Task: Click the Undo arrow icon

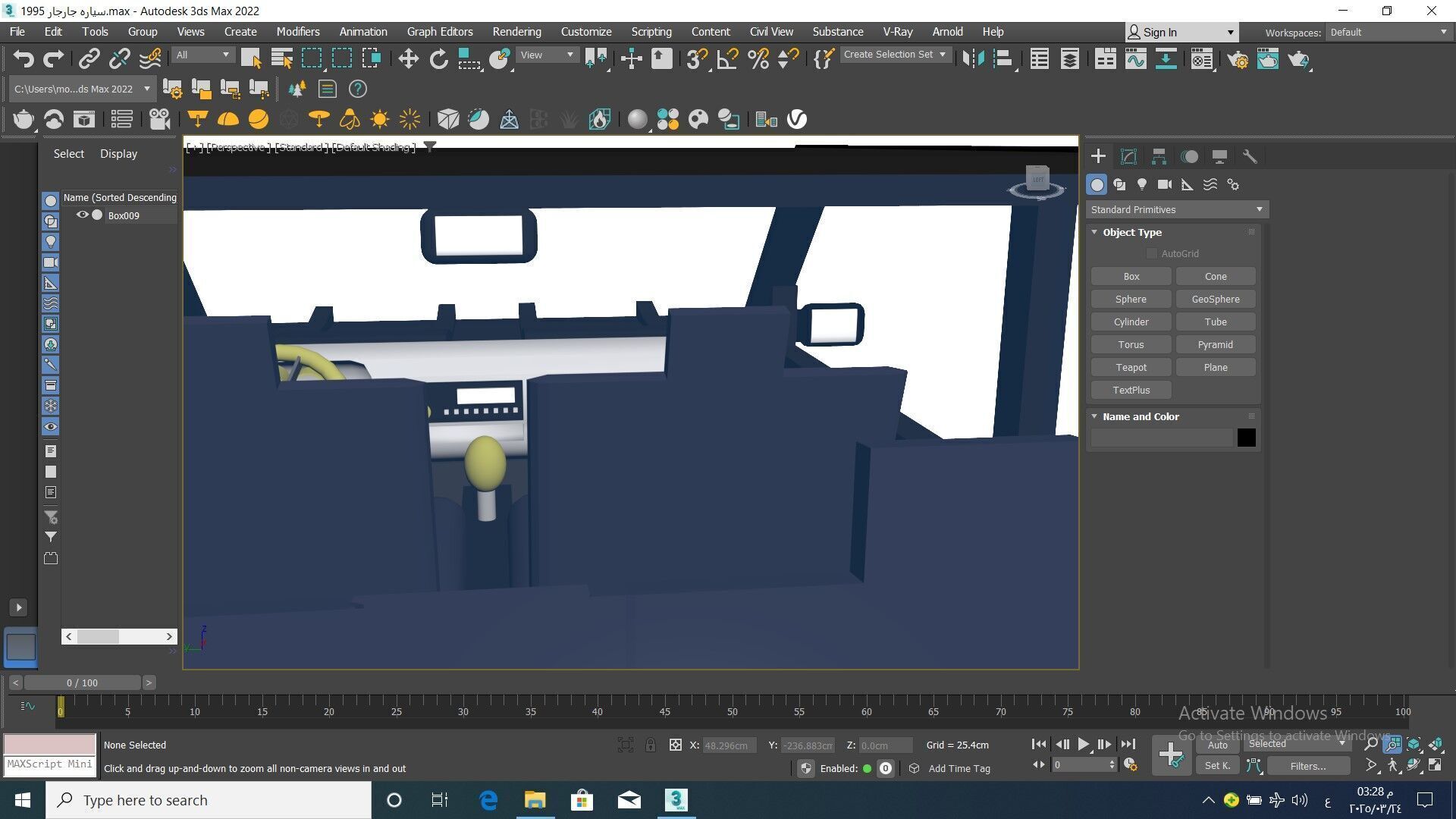Action: 24,59
